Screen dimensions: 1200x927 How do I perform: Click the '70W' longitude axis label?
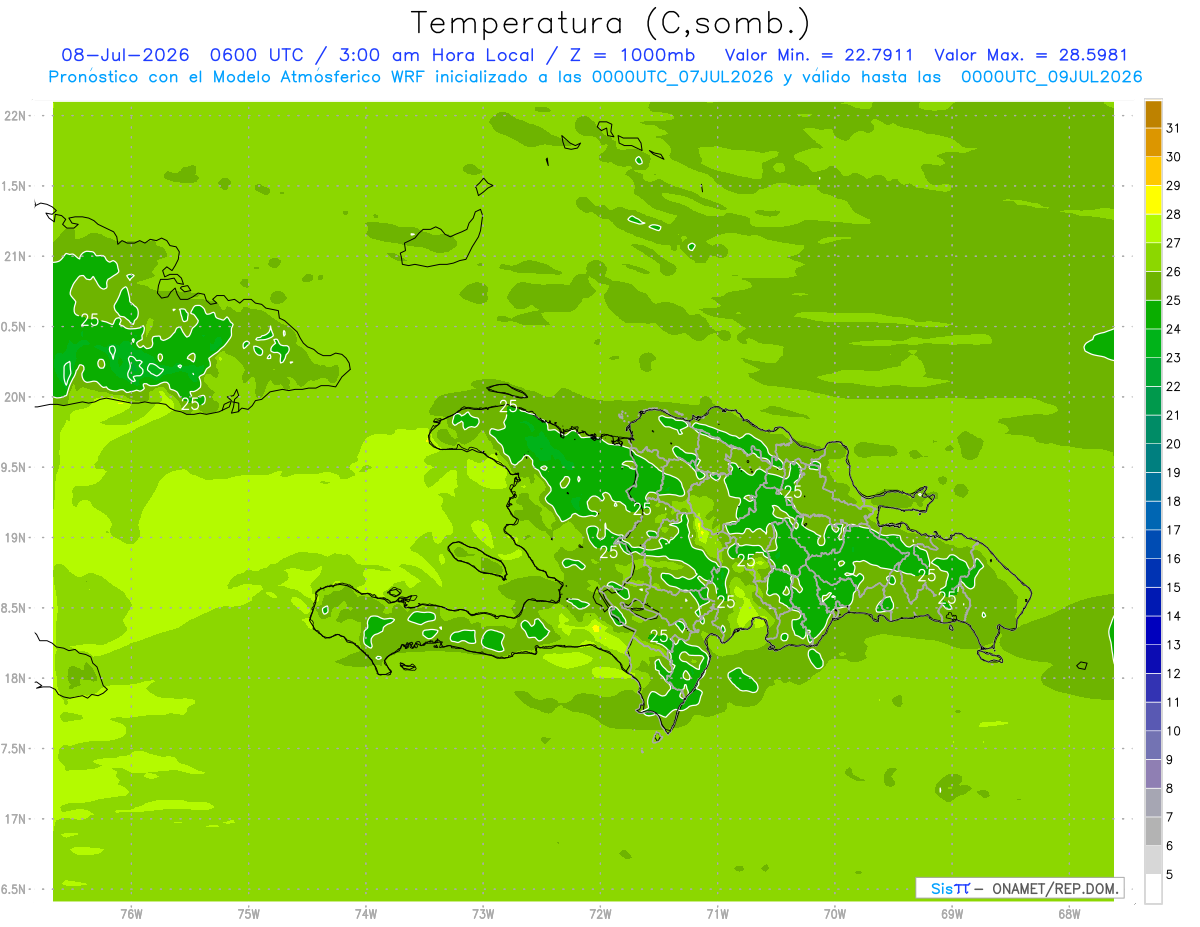pyautogui.click(x=835, y=914)
